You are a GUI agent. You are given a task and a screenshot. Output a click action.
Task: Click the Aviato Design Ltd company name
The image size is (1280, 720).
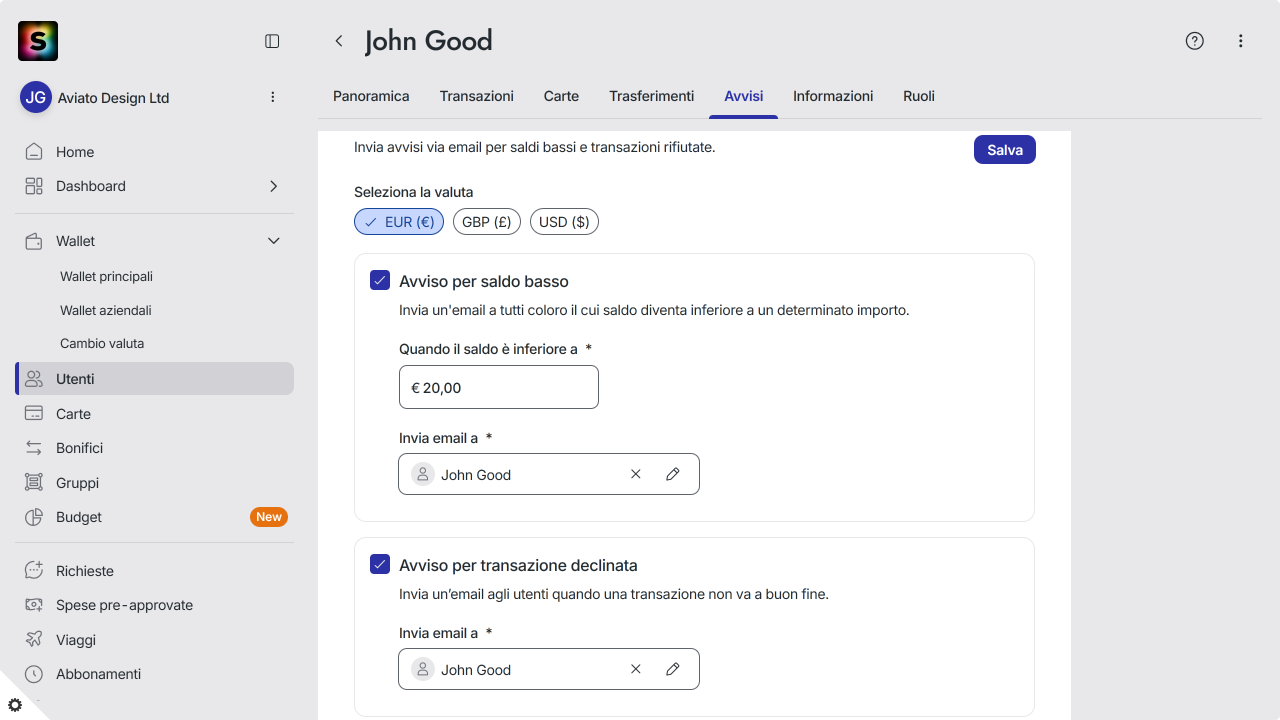114,98
